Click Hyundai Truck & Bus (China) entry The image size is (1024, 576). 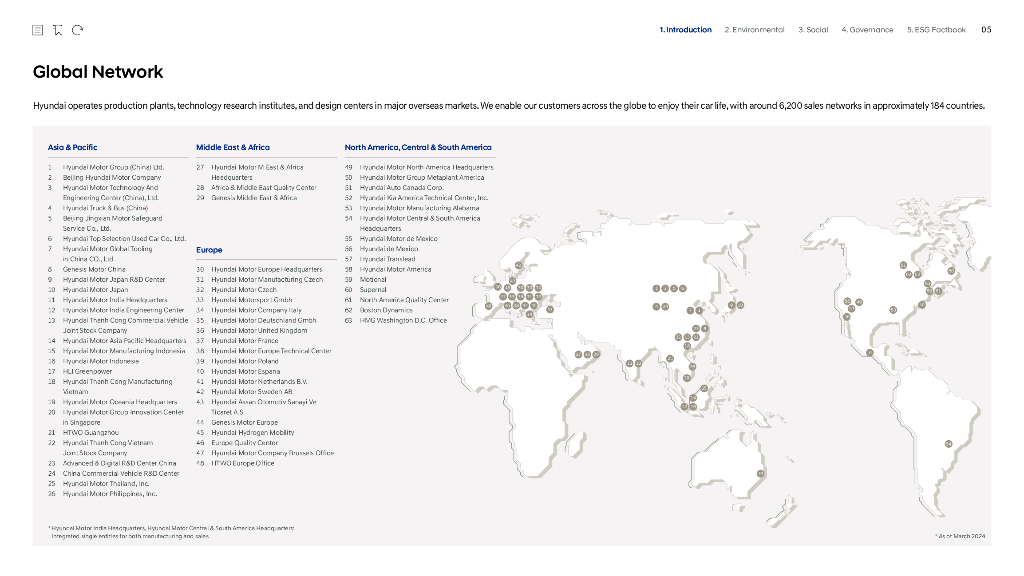pyautogui.click(x=105, y=208)
